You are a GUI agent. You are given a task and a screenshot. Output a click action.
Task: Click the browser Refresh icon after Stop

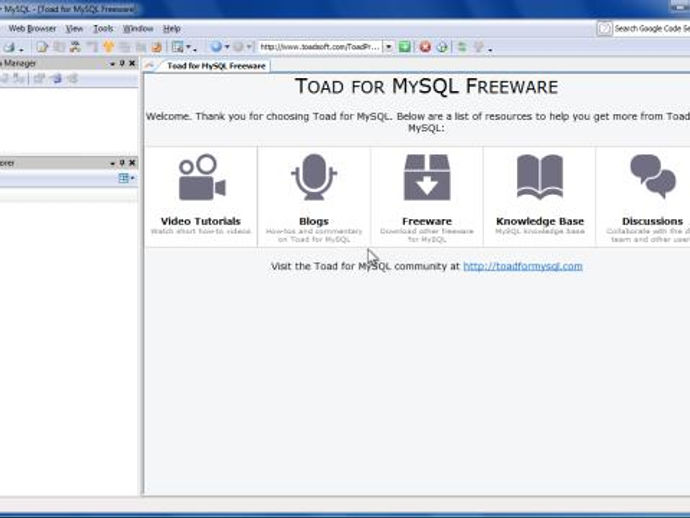point(442,47)
